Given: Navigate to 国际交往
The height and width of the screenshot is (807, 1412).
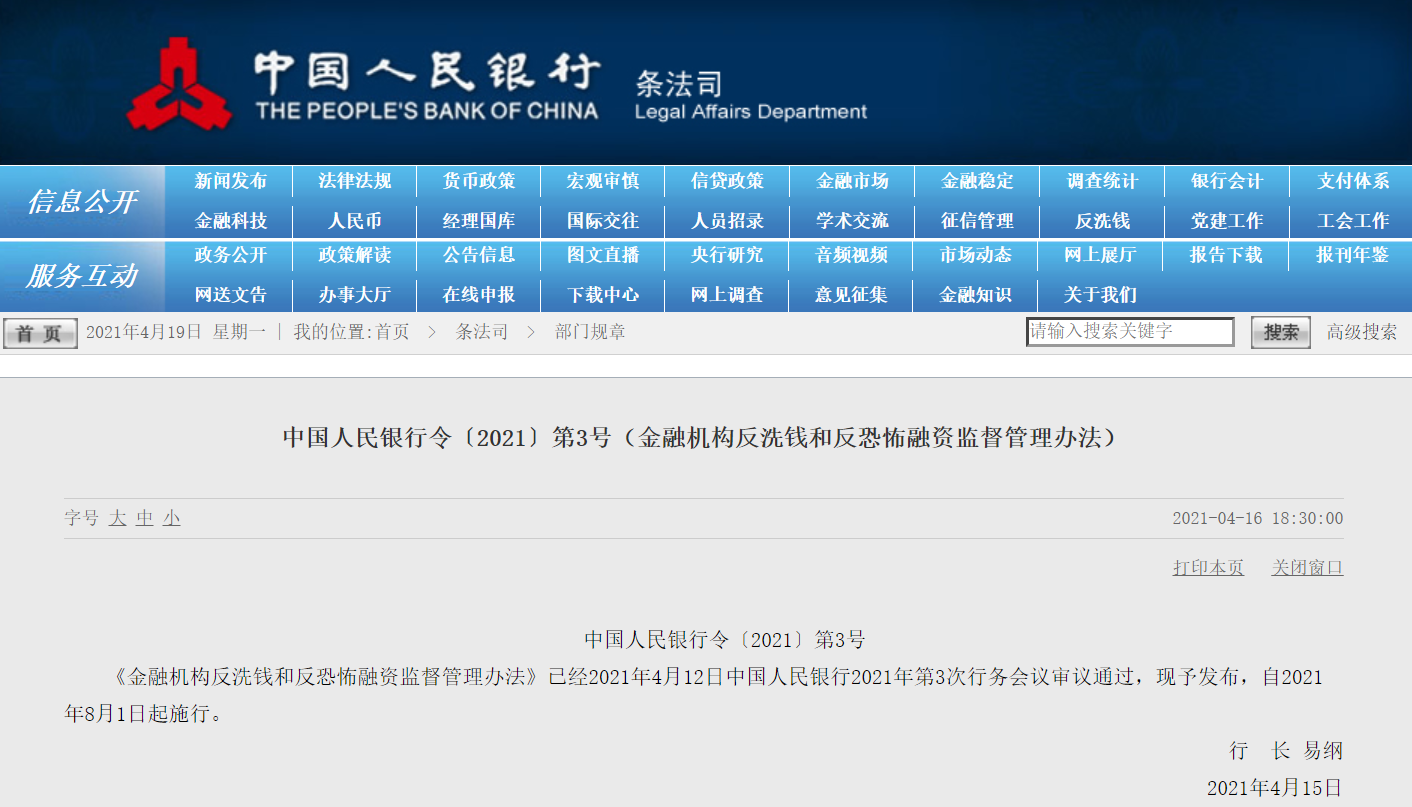Looking at the screenshot, I should click(603, 221).
